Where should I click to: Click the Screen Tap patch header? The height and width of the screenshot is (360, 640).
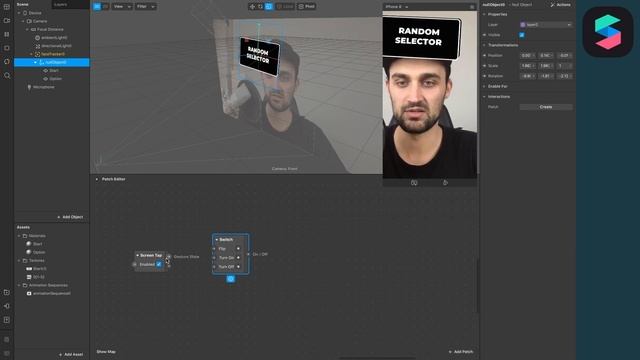[150, 256]
